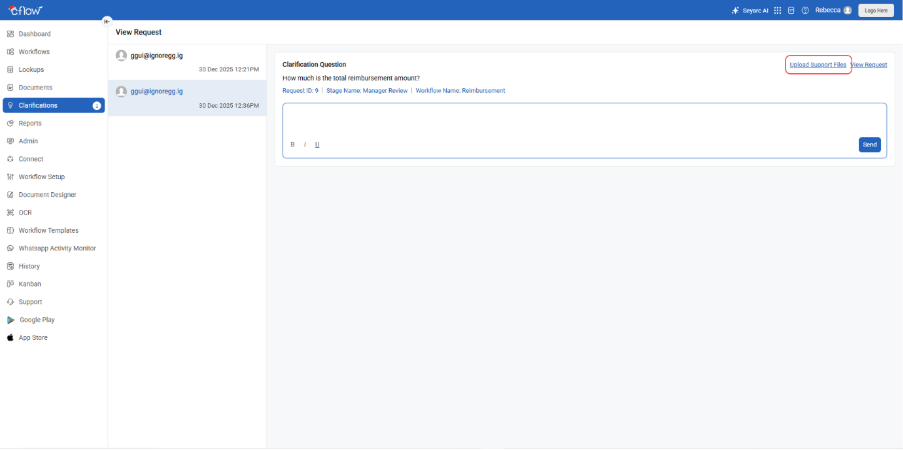This screenshot has height=450, width=903.
Task: Click the Logo Here button
Action: coord(876,10)
